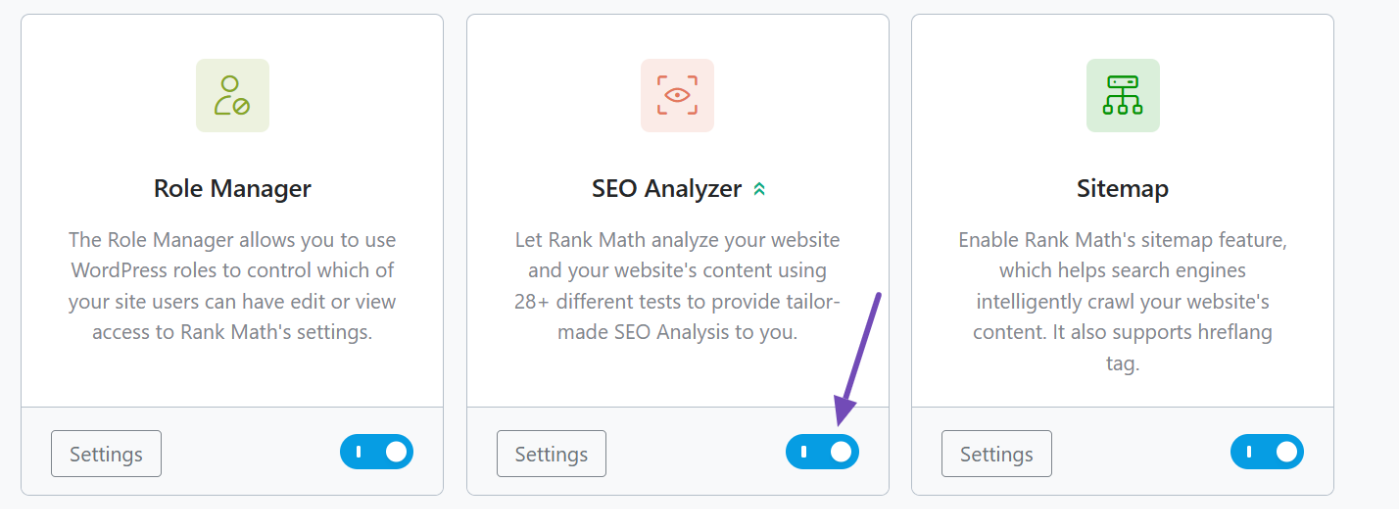Go to Sitemap Settings
1399x509 pixels.
click(x=996, y=454)
